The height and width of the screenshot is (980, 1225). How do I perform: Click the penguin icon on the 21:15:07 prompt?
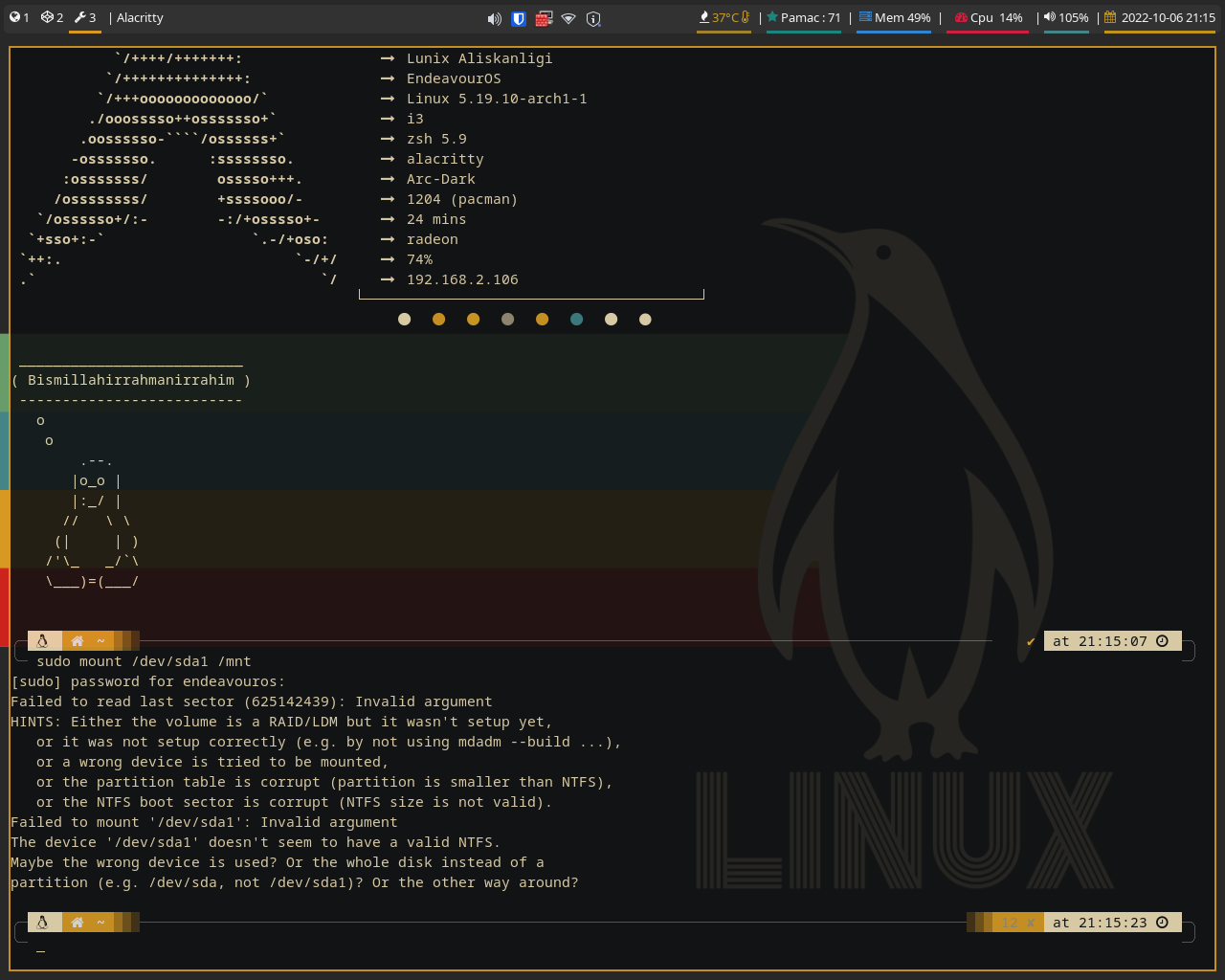coord(42,641)
